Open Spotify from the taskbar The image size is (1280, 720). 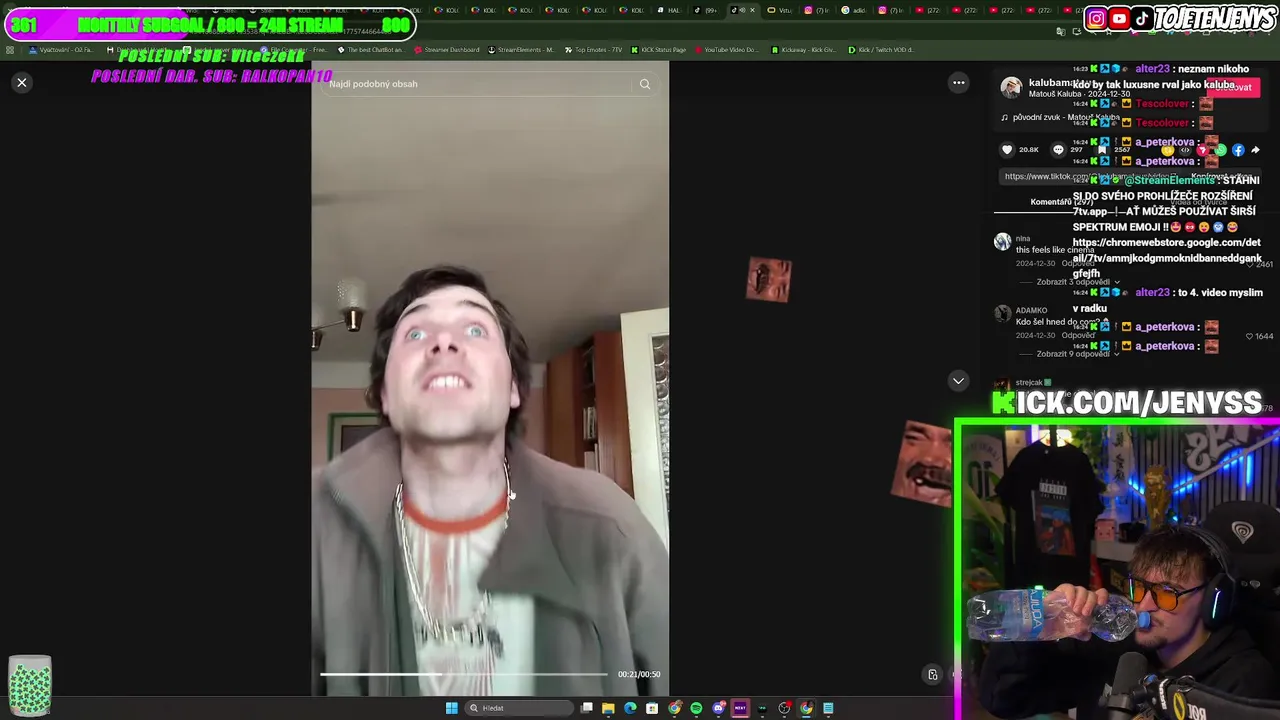coord(696,708)
